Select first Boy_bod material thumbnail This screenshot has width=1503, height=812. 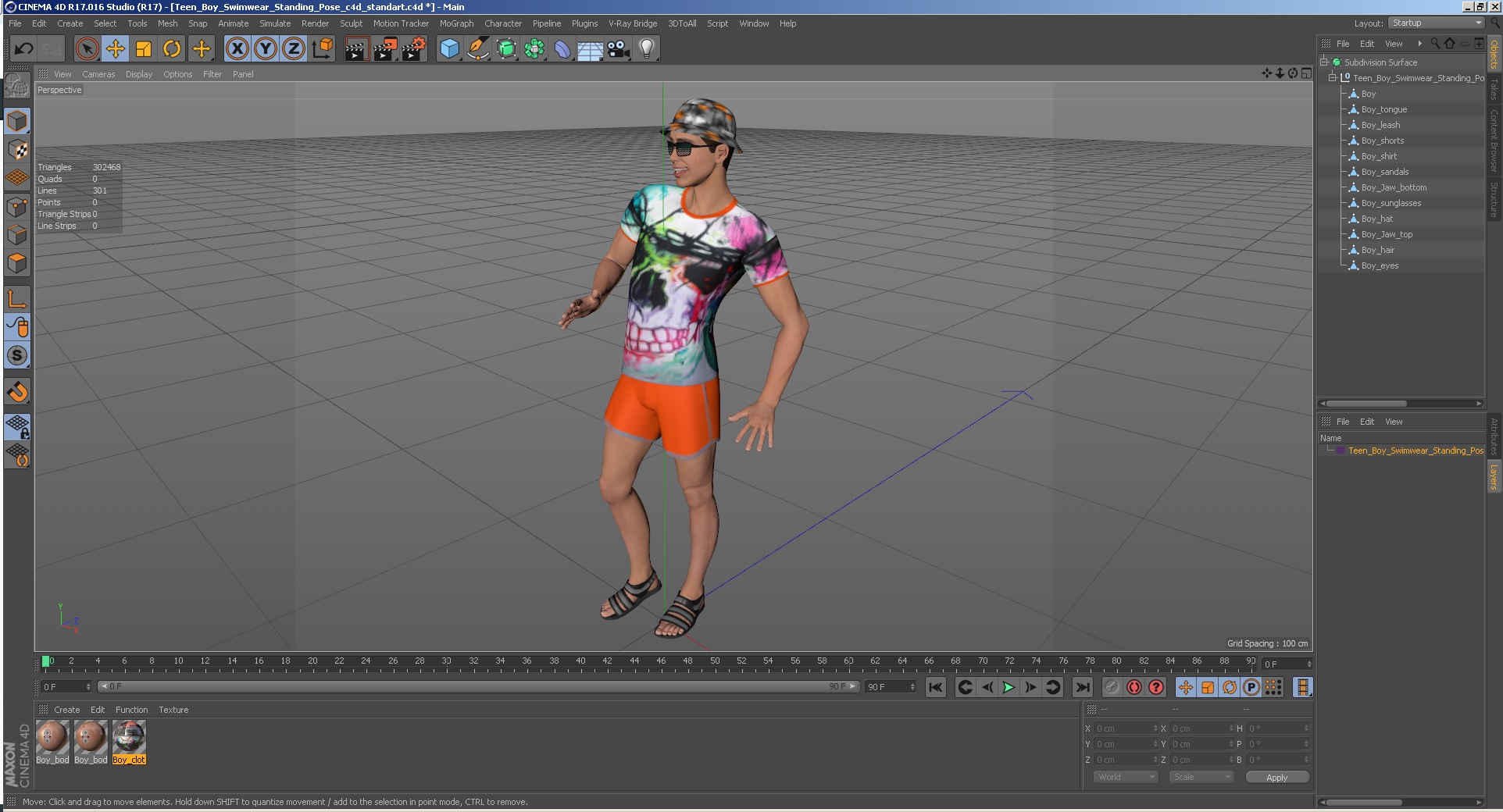(x=52, y=742)
